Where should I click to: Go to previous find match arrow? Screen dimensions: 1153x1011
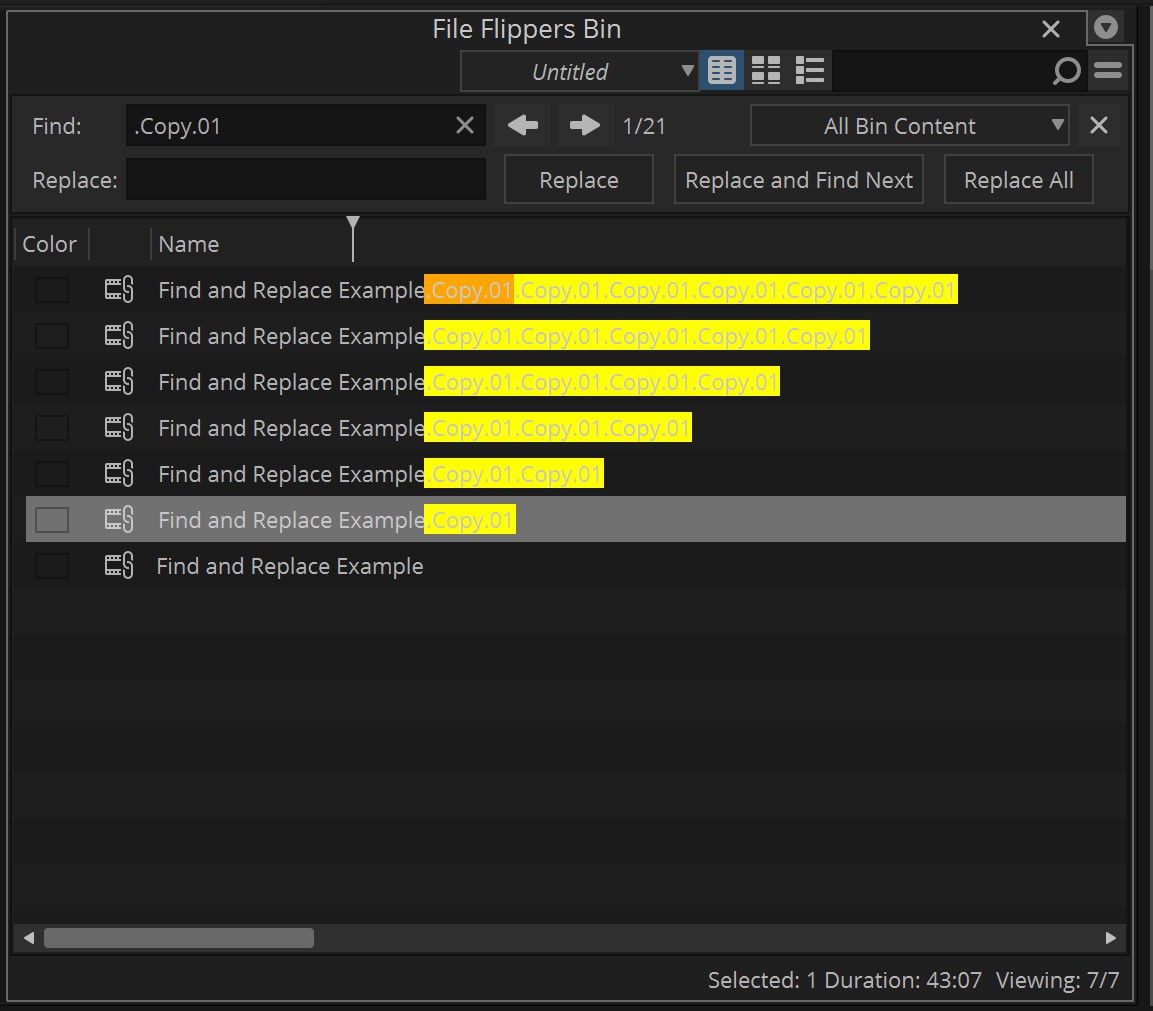point(523,126)
